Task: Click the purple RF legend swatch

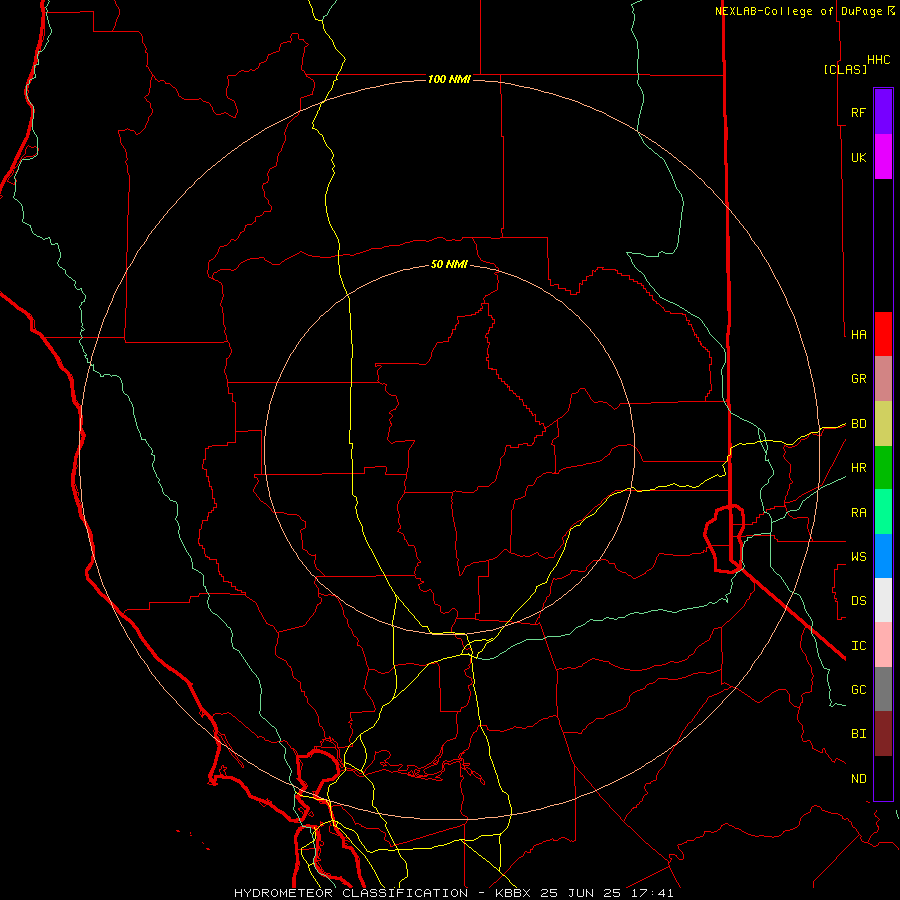Action: click(883, 112)
